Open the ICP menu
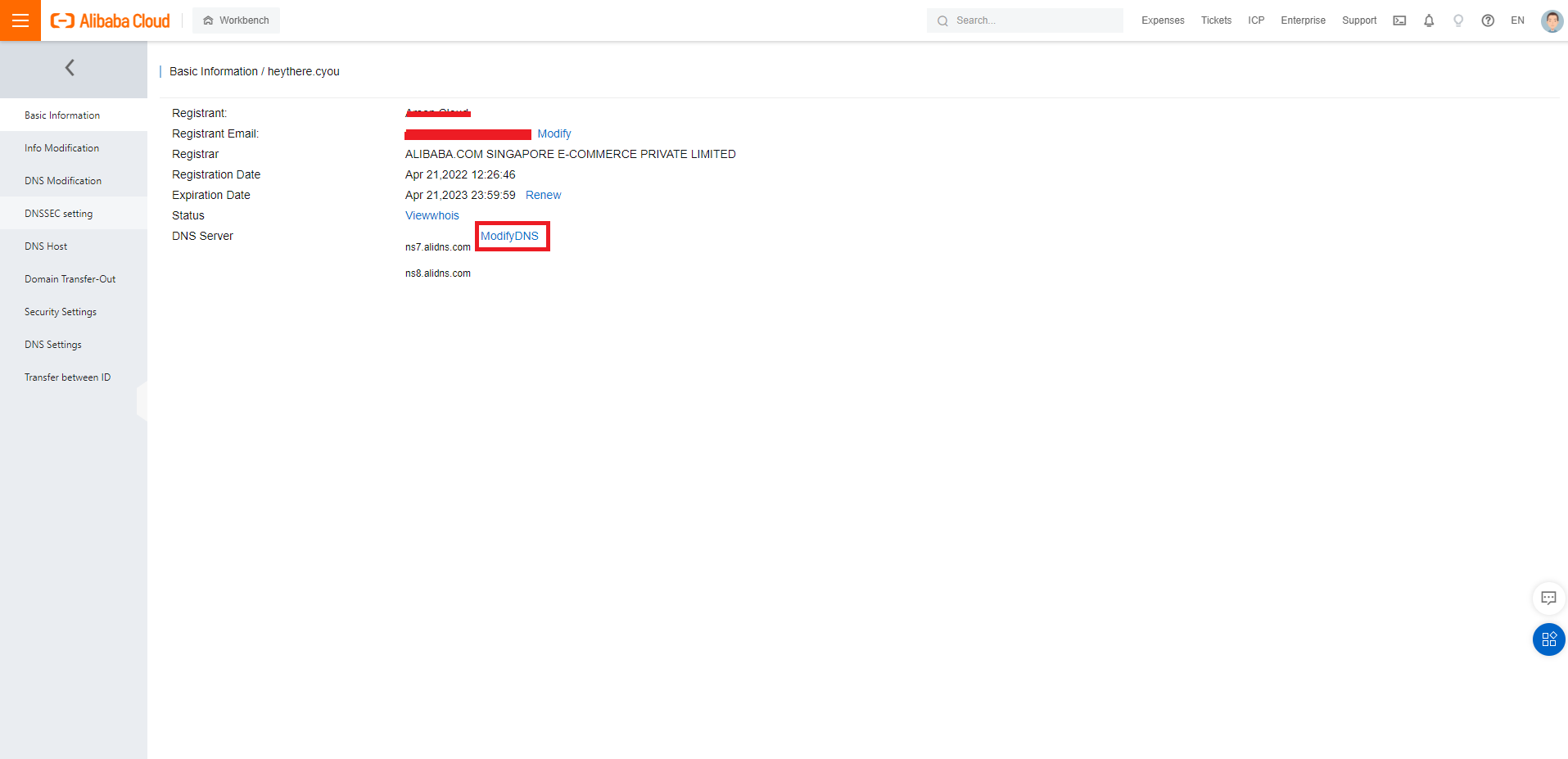1568x759 pixels. (1256, 20)
